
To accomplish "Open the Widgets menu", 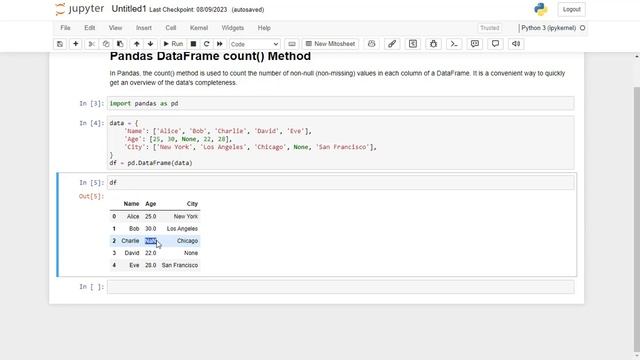I will click(x=233, y=28).
